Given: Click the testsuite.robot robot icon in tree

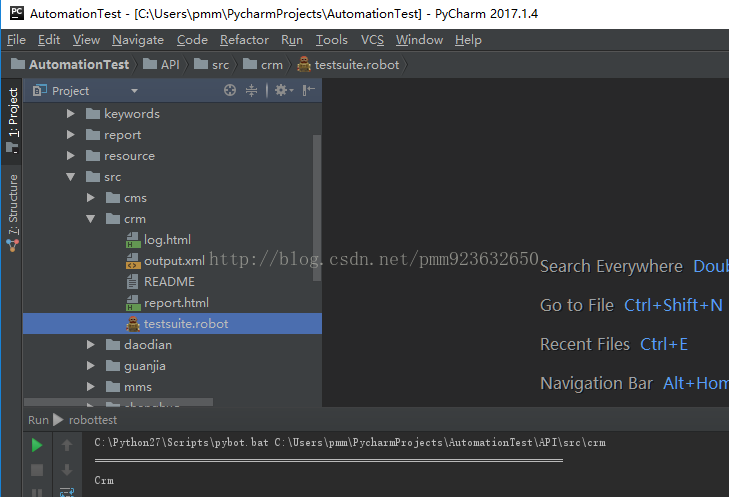Looking at the screenshot, I should (133, 324).
